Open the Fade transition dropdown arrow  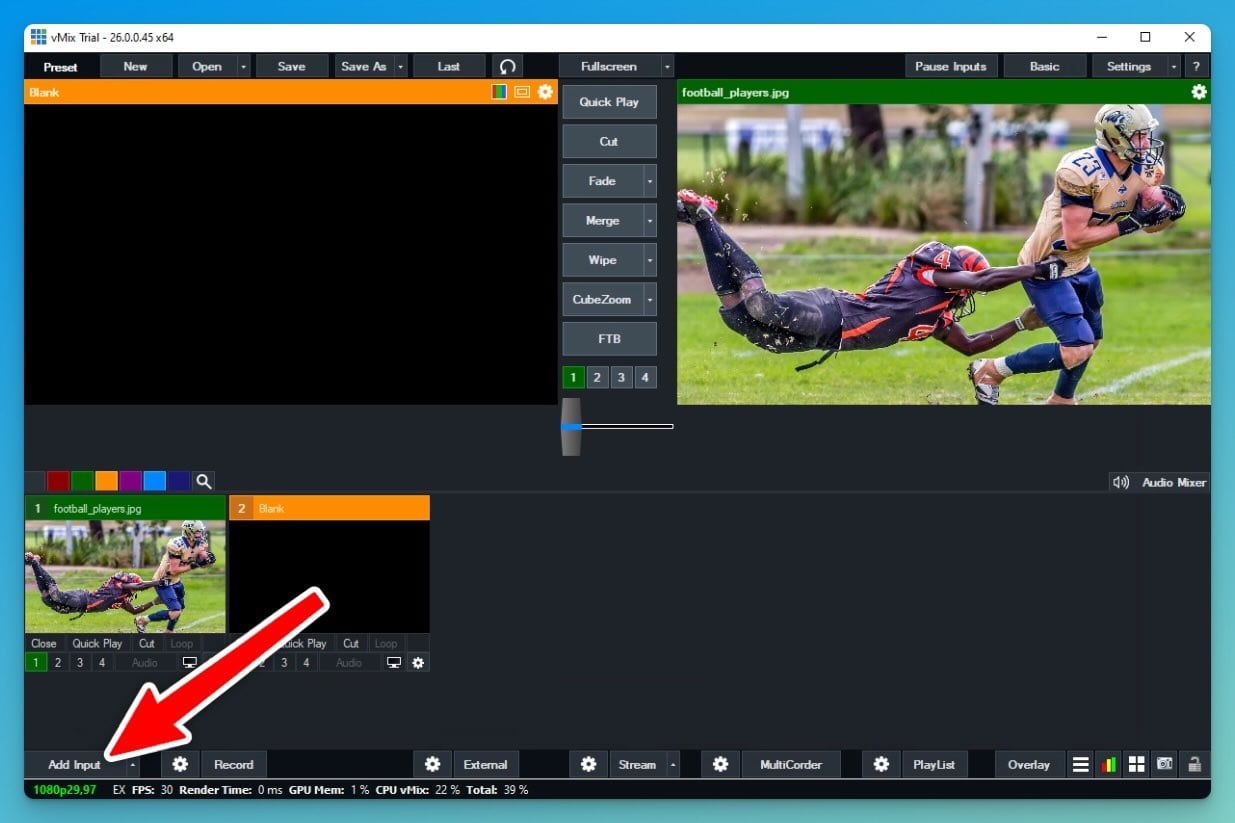650,181
